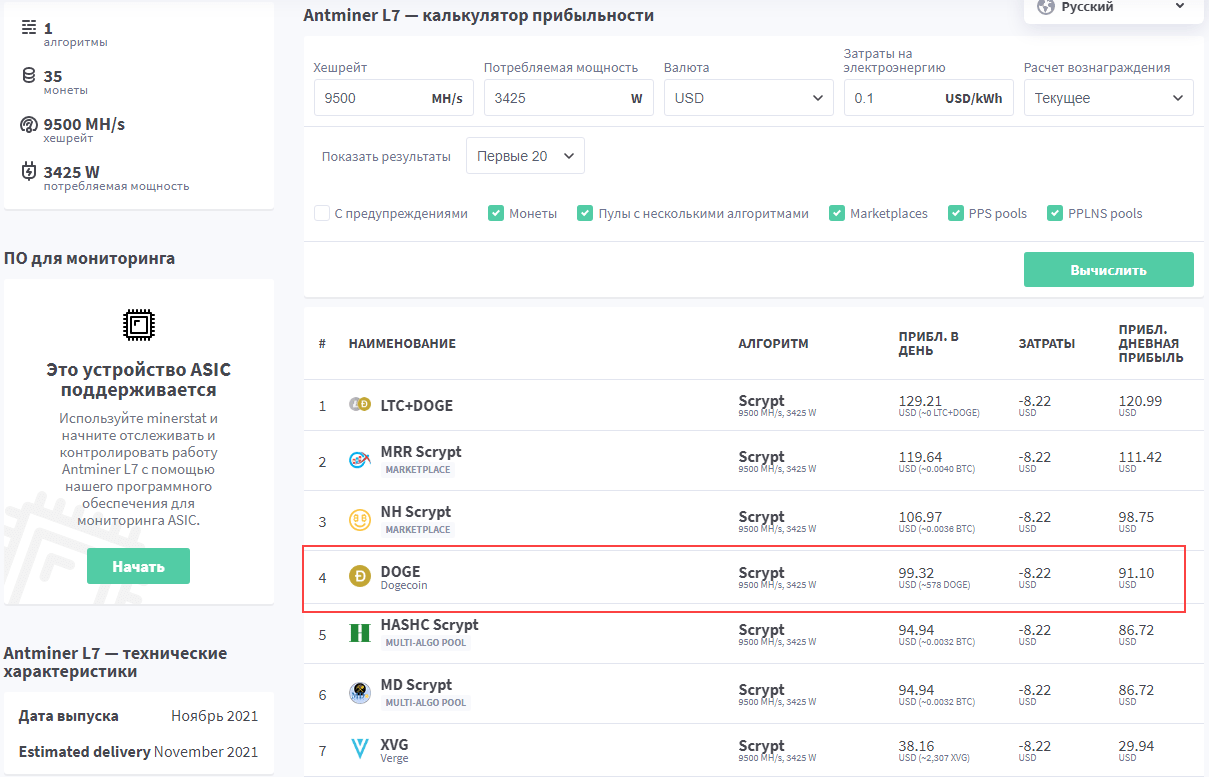Open the USD currency dropdown
This screenshot has height=777, width=1209.
pyautogui.click(x=748, y=98)
